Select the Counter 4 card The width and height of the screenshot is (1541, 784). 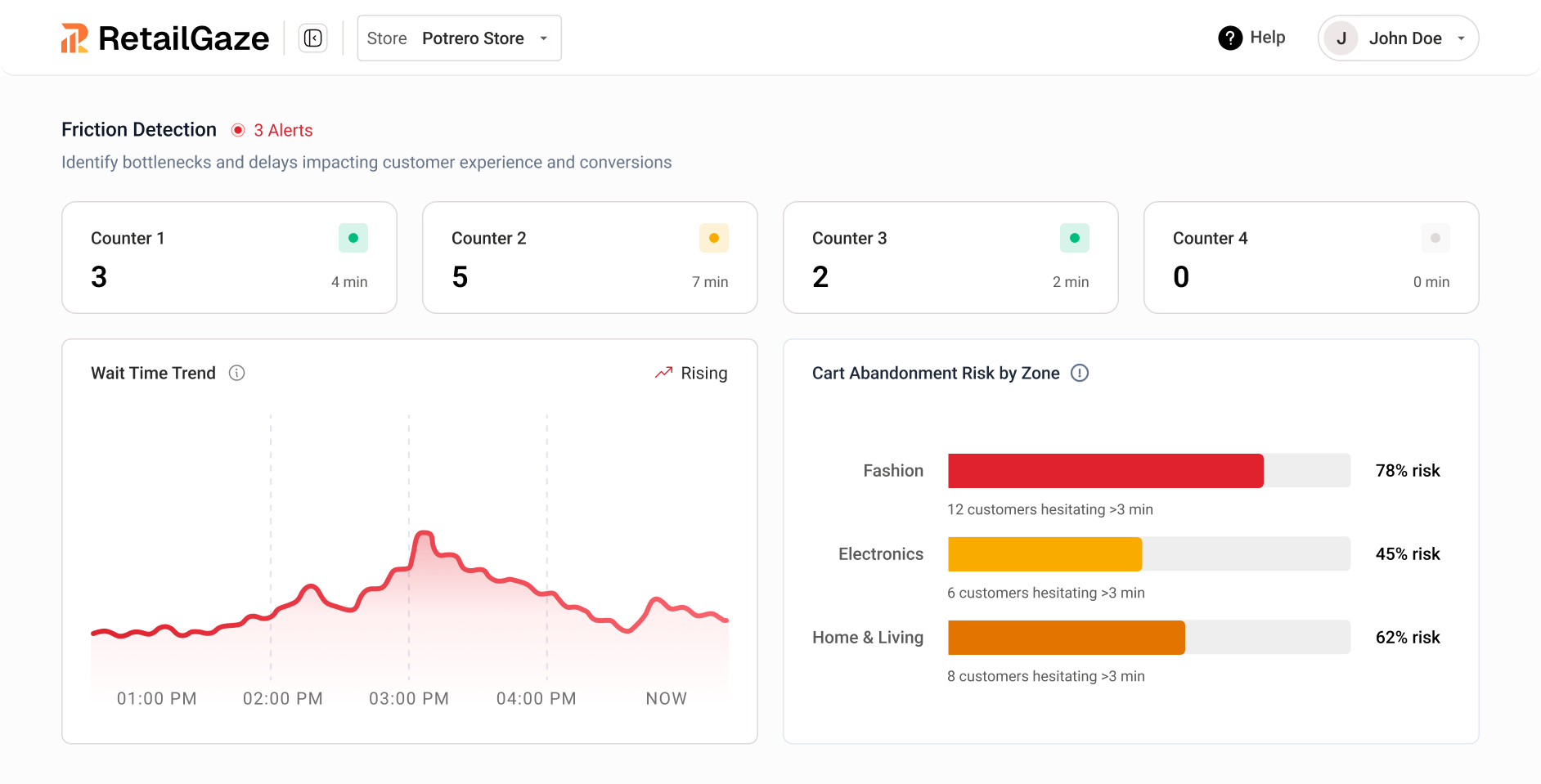pos(1311,258)
